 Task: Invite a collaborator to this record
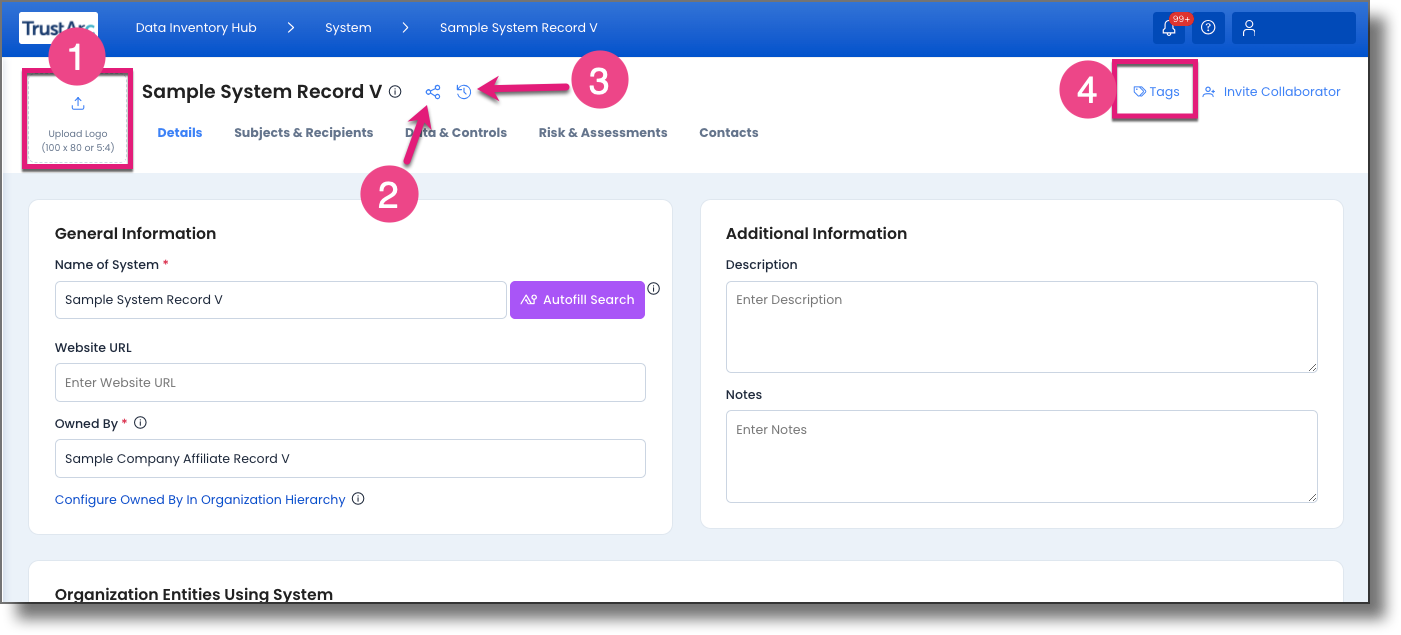click(x=1271, y=91)
